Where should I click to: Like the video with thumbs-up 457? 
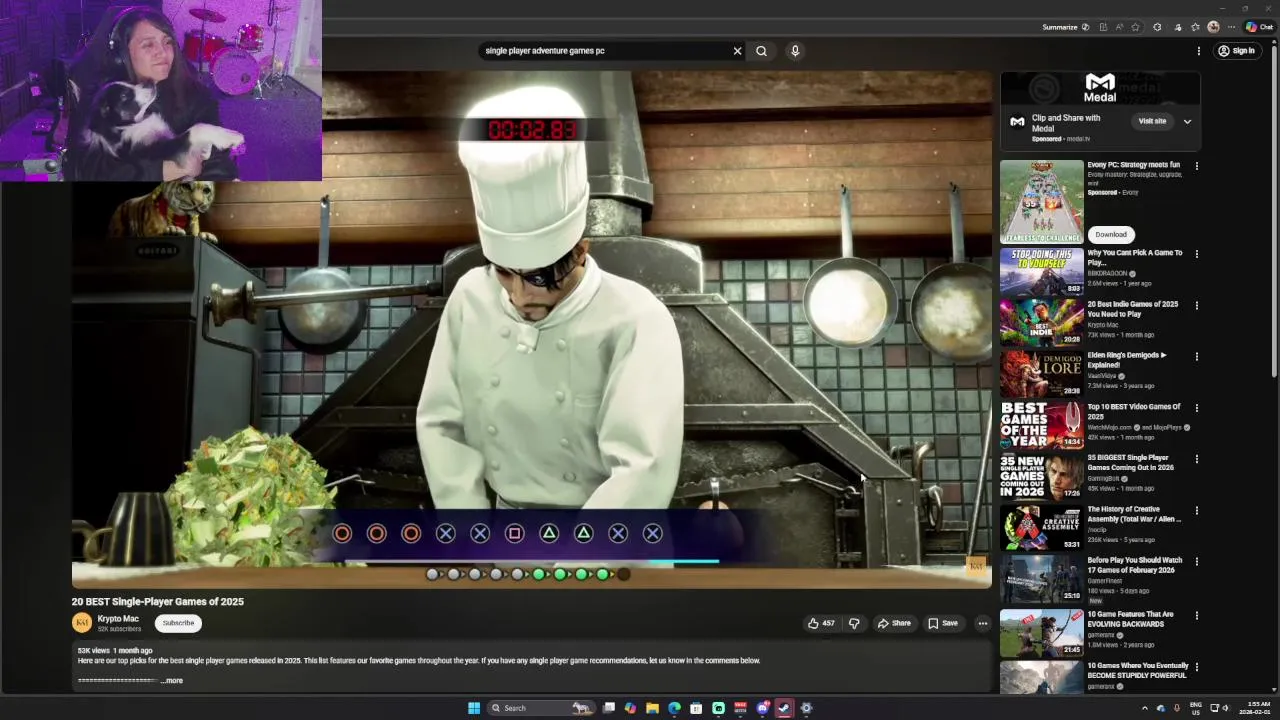pyautogui.click(x=821, y=623)
